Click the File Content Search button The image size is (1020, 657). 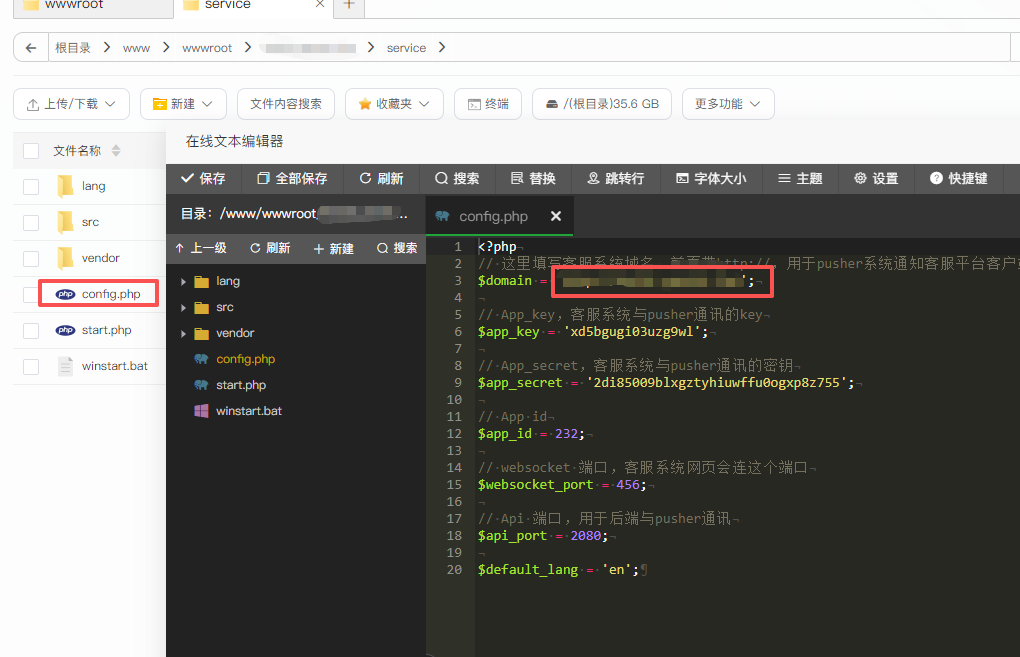point(285,104)
